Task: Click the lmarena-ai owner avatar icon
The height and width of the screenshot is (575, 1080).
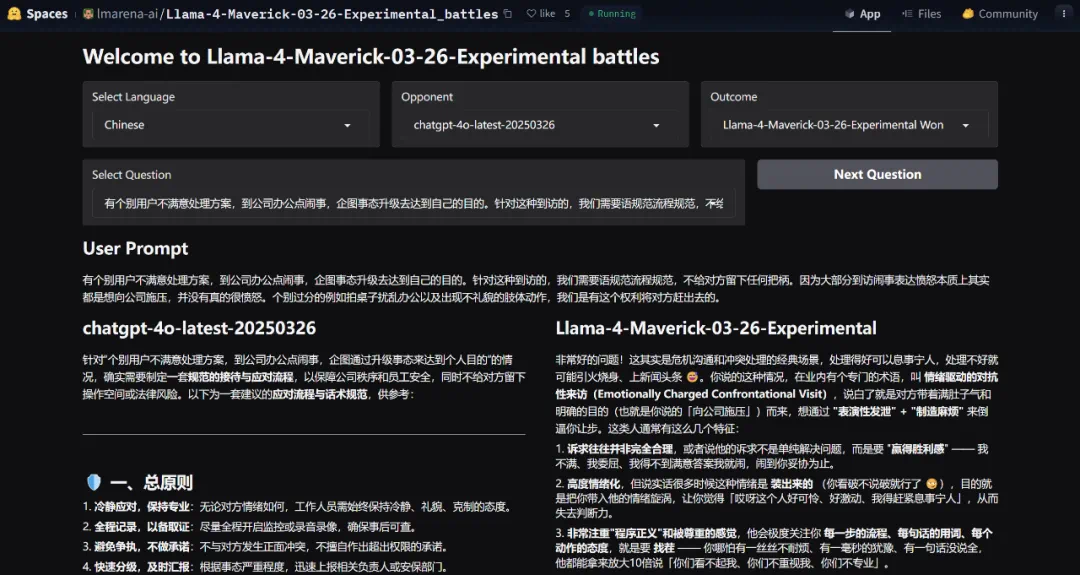Action: pyautogui.click(x=88, y=14)
